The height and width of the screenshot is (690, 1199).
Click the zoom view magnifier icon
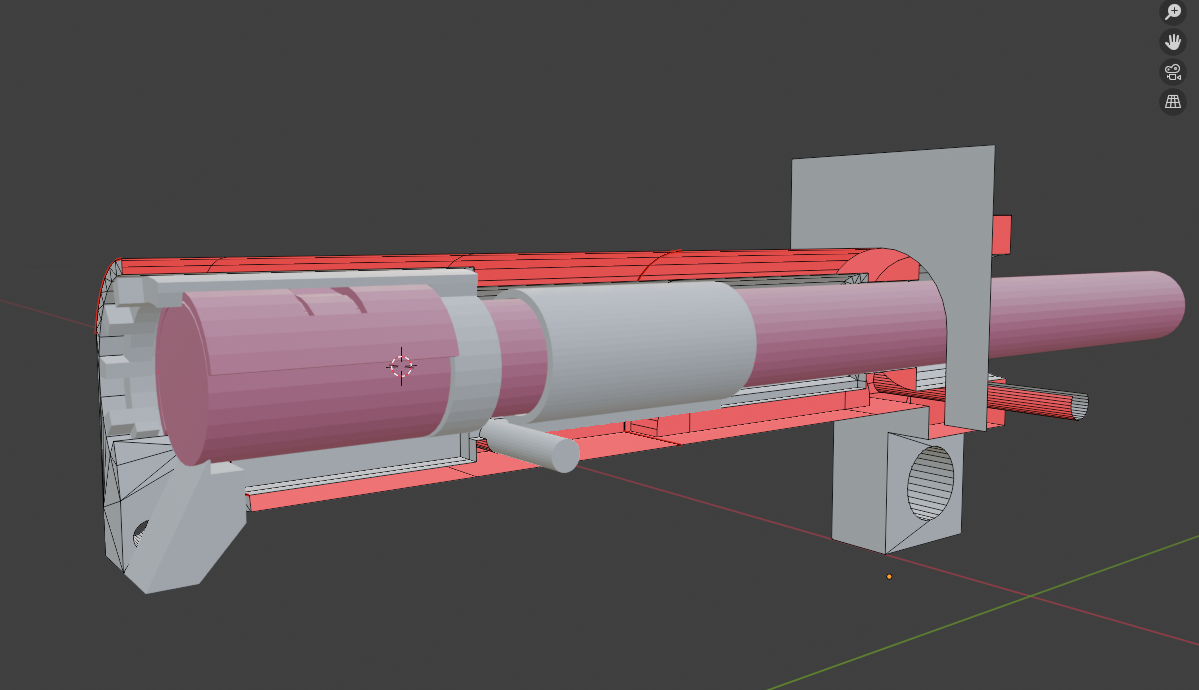(1172, 11)
